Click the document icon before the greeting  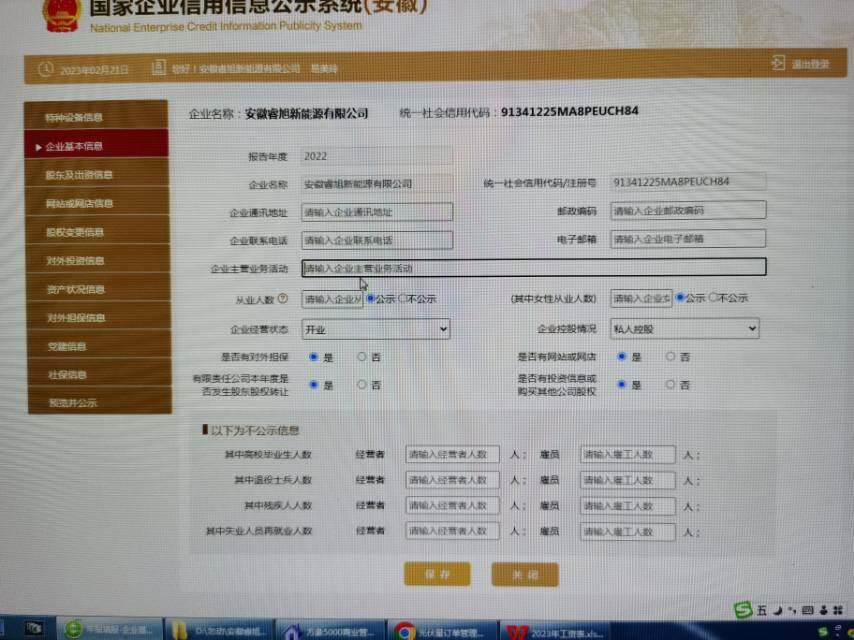click(158, 68)
